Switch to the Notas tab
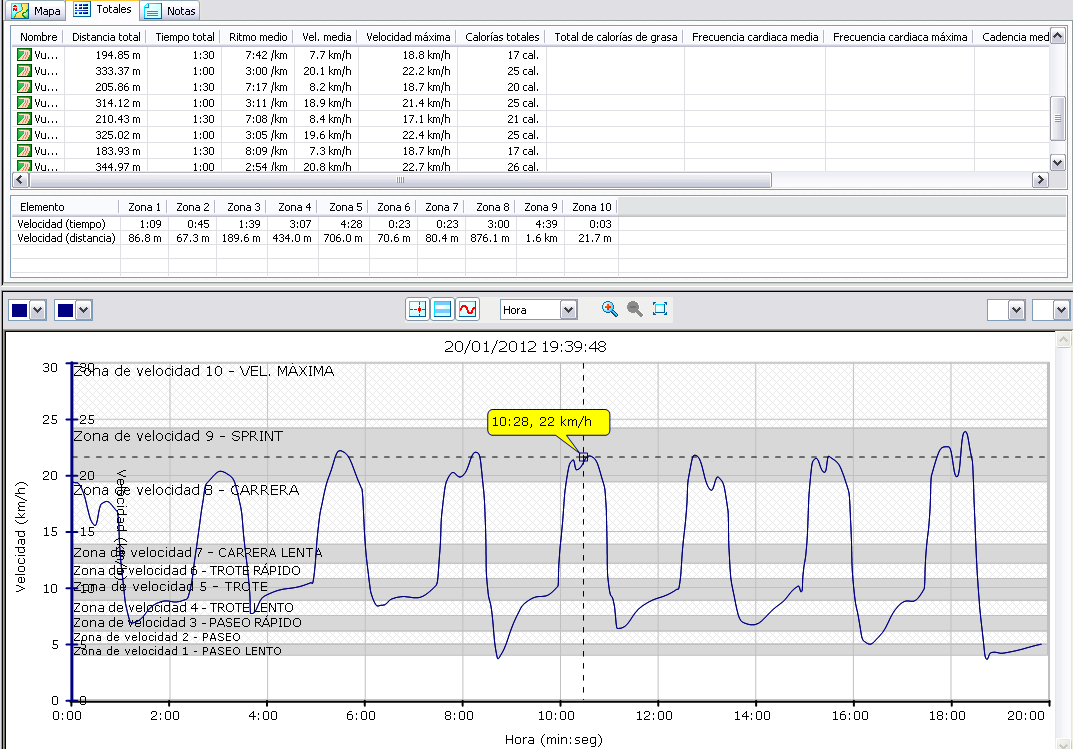1073x749 pixels. click(169, 11)
